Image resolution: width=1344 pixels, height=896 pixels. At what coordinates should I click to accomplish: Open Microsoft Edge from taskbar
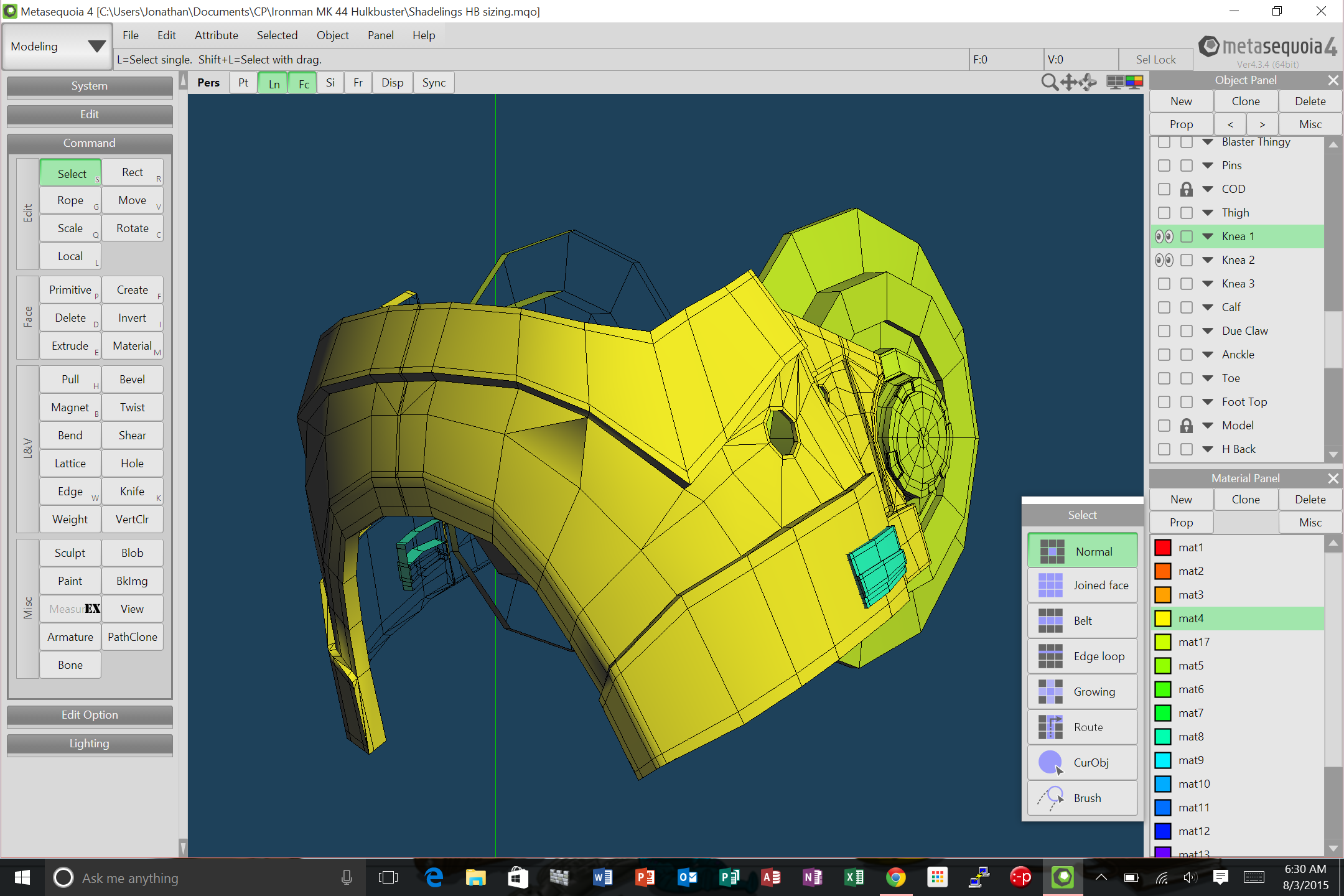coord(434,877)
